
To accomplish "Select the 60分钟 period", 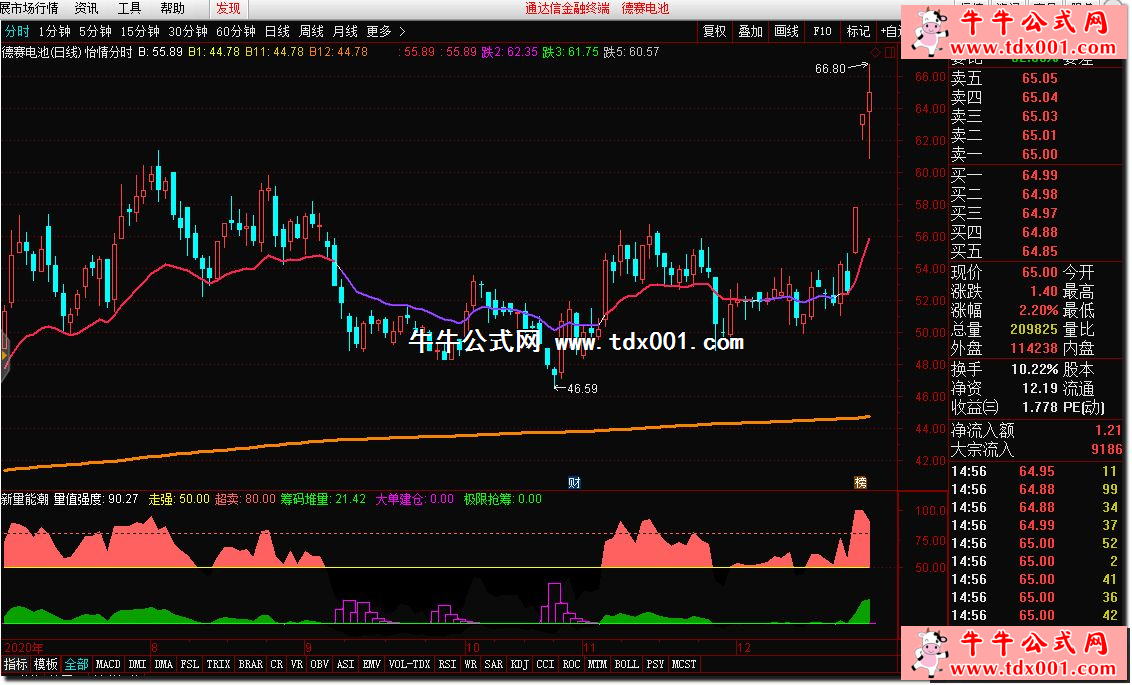I will tap(236, 32).
